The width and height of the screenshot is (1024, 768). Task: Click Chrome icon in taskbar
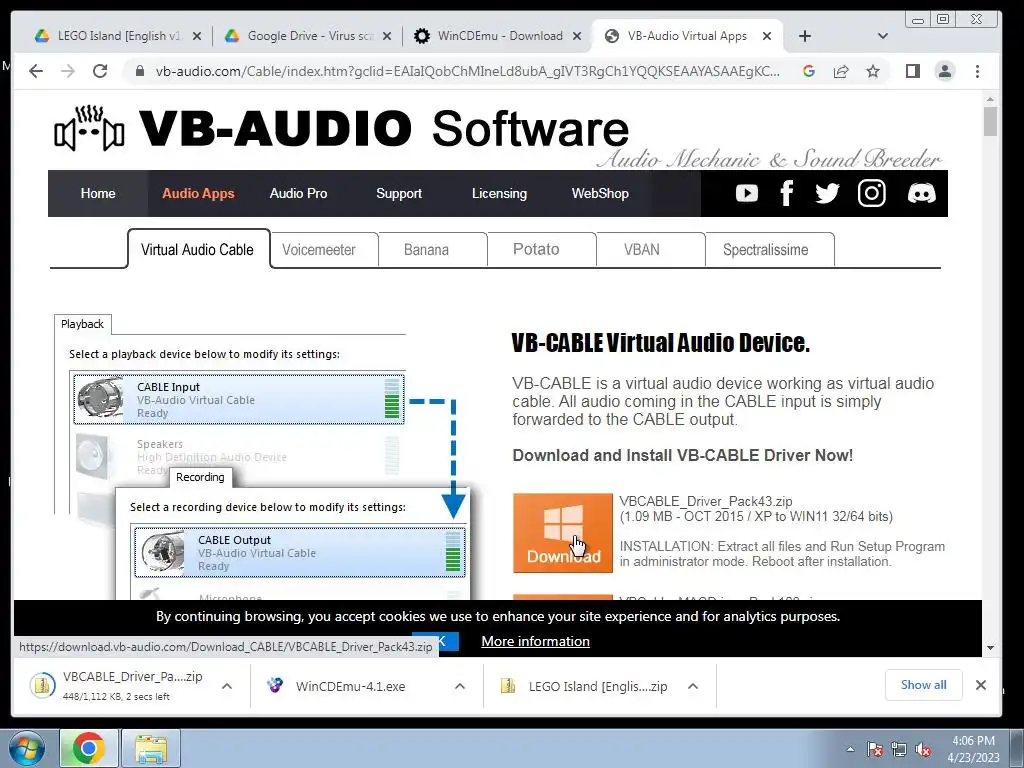[x=89, y=748]
